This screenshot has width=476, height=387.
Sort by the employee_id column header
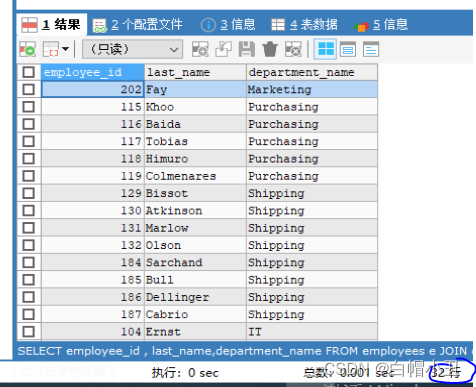click(x=93, y=72)
